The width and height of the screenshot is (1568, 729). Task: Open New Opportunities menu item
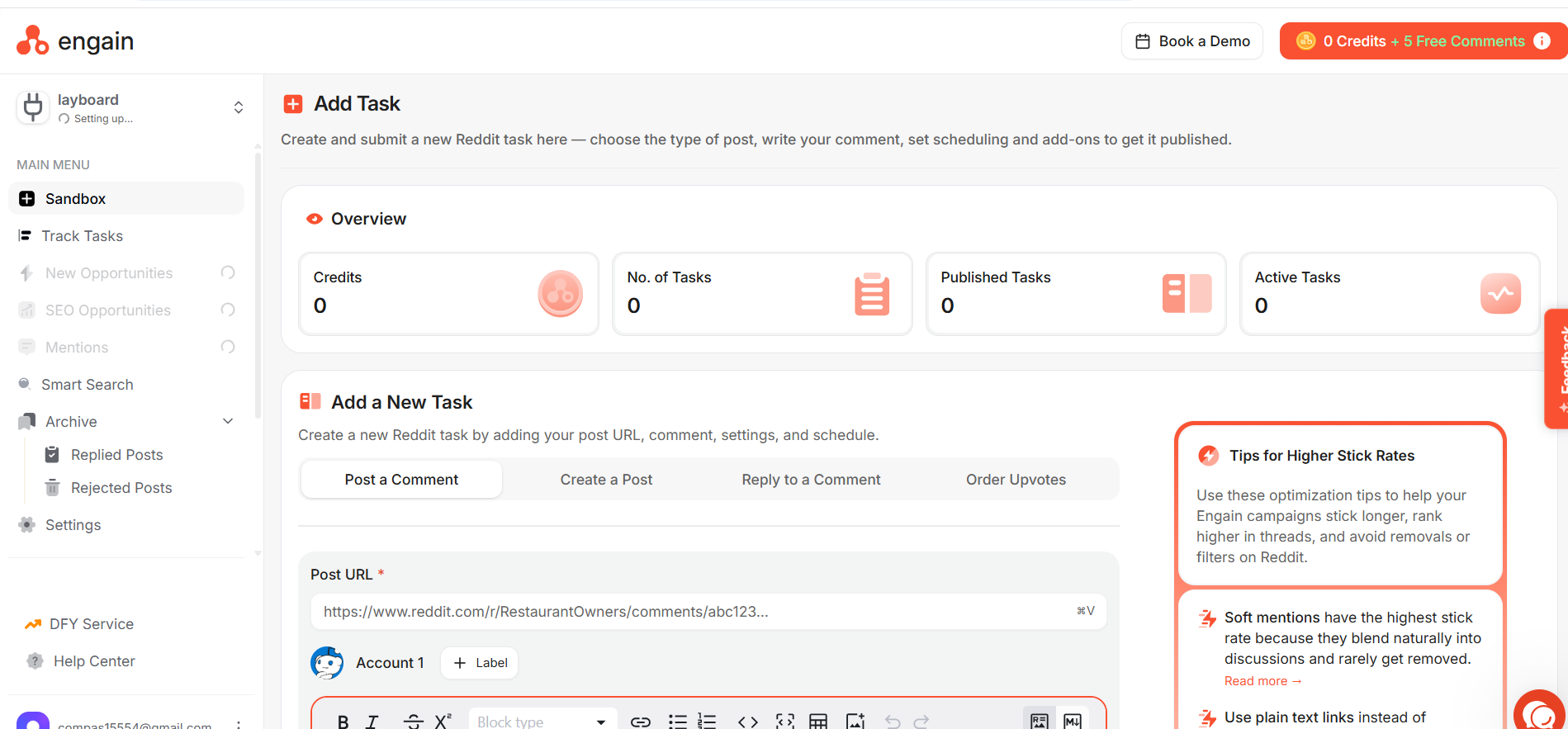[x=126, y=273]
